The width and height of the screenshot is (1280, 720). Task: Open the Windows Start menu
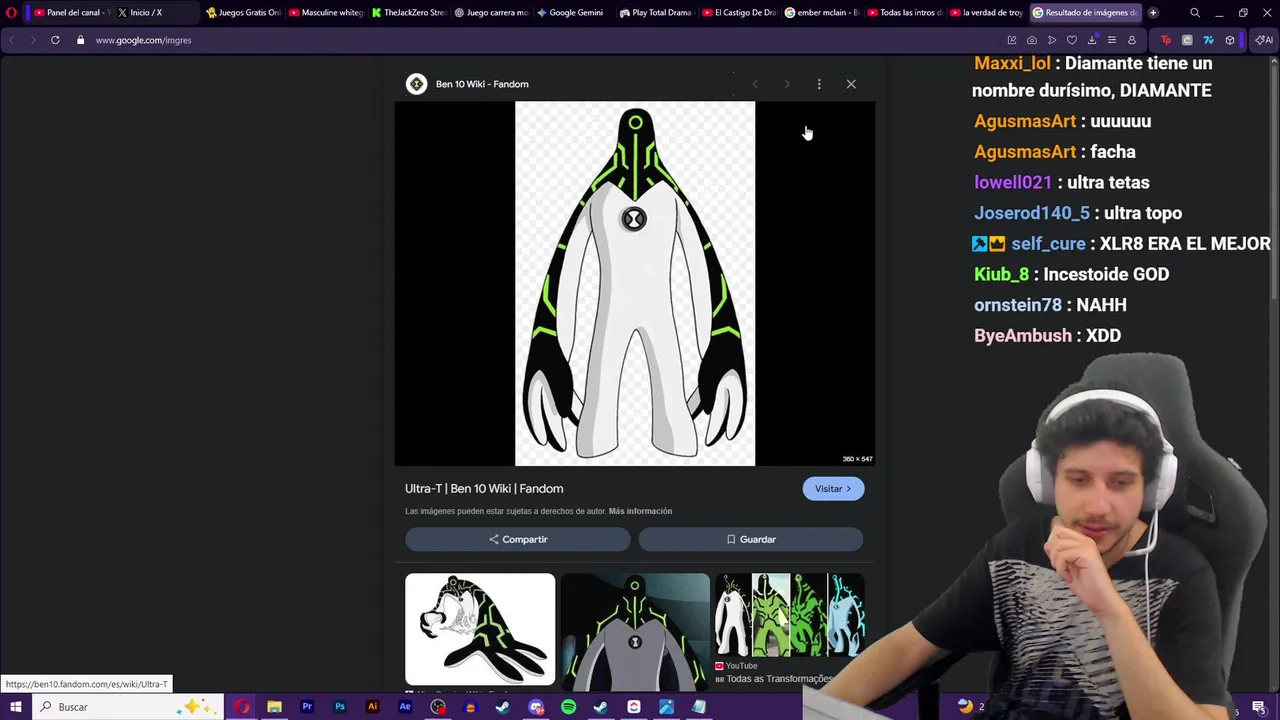[x=16, y=707]
